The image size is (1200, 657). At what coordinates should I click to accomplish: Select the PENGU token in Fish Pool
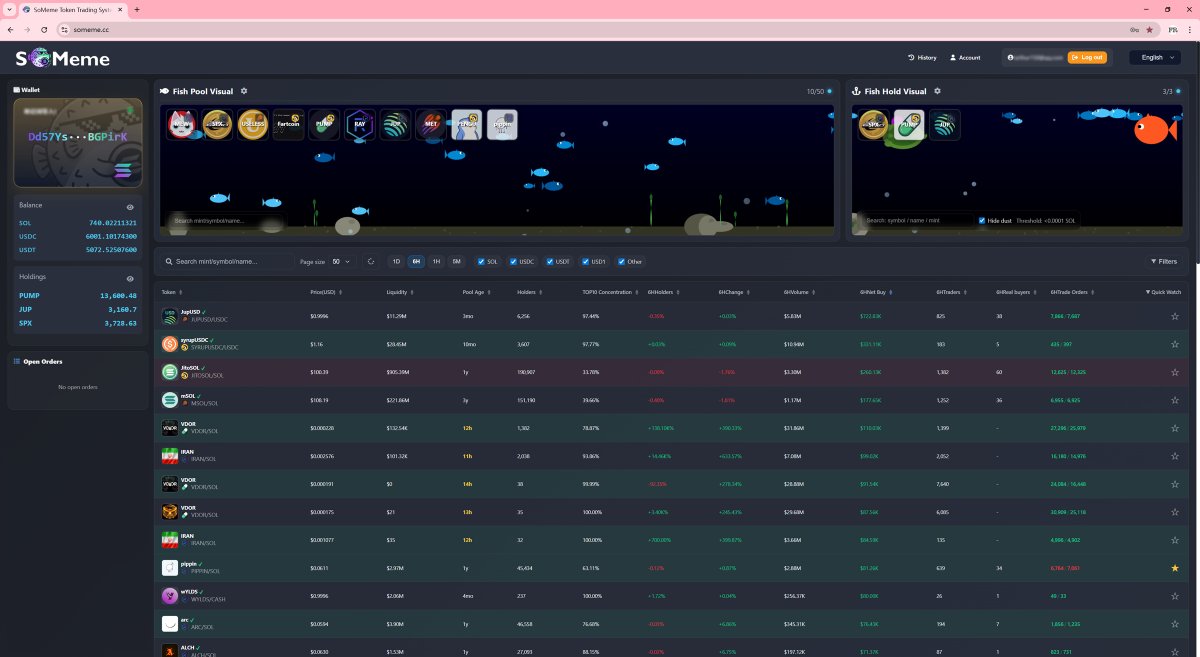click(x=467, y=125)
